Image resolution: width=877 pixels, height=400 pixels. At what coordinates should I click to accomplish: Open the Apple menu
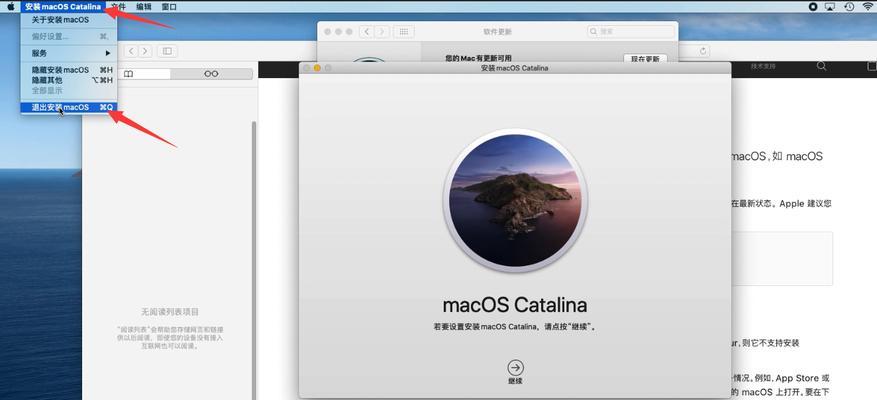(x=11, y=7)
